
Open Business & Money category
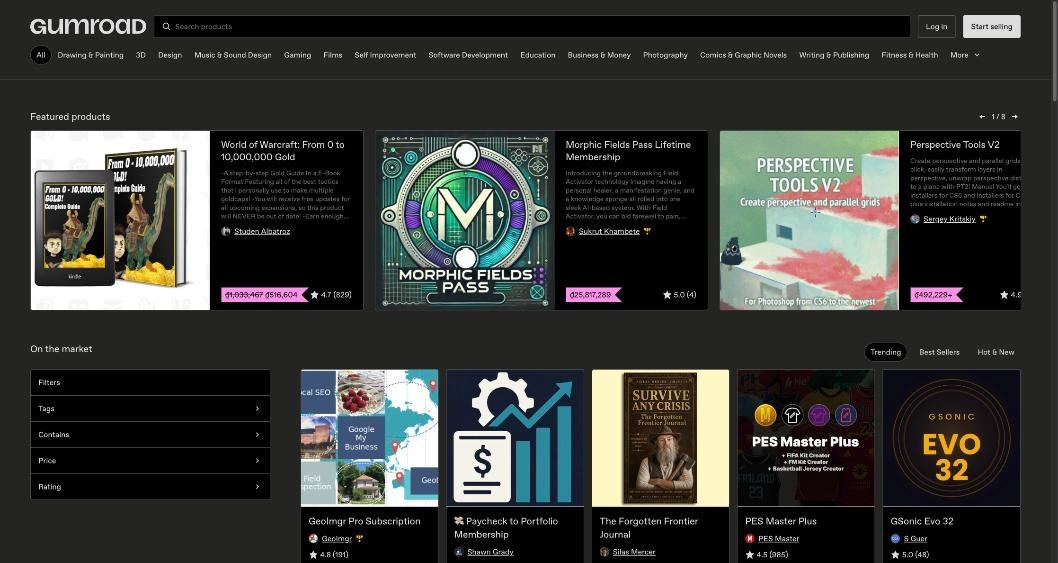click(x=599, y=55)
